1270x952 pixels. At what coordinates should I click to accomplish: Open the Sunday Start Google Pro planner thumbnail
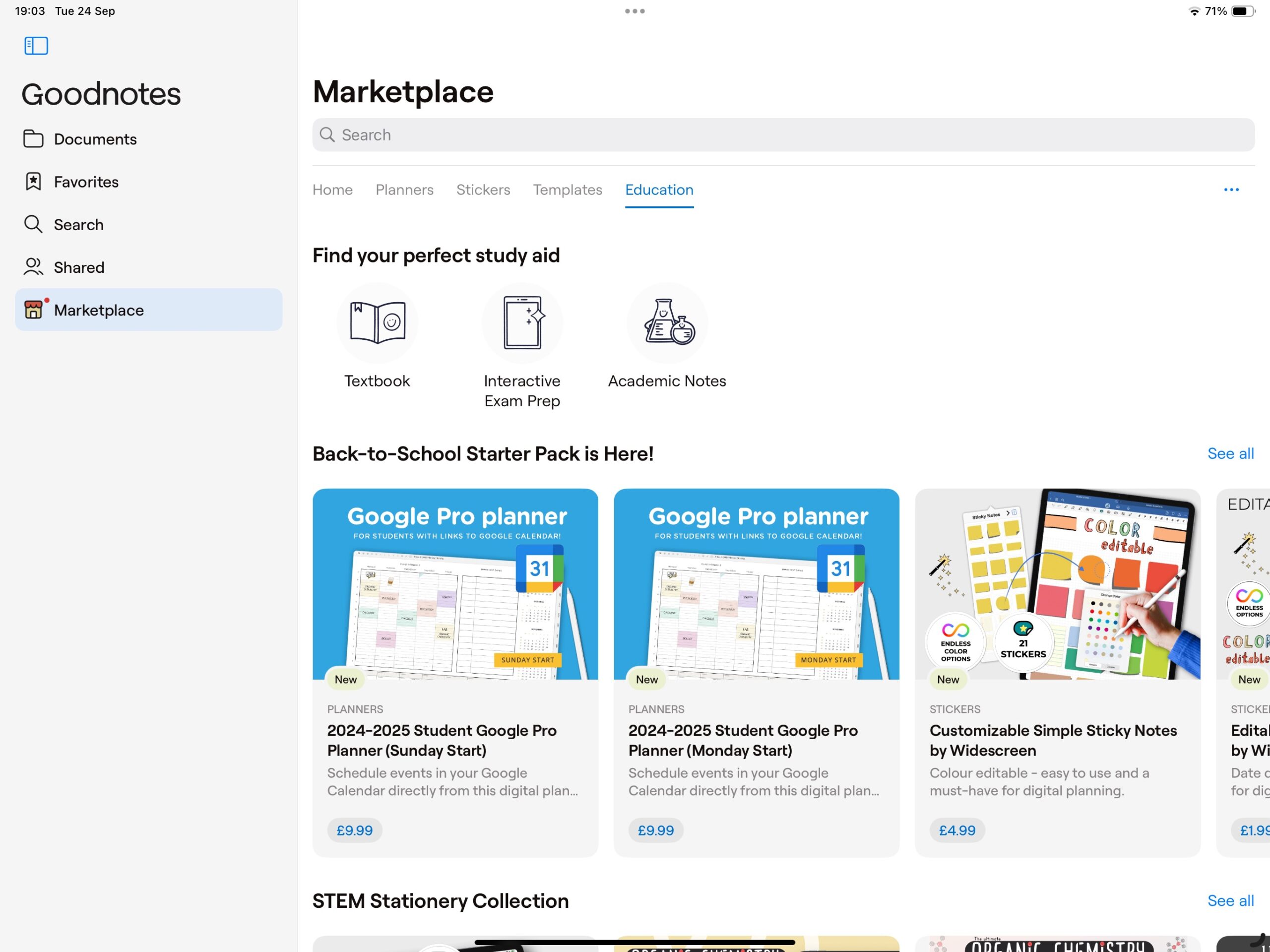tap(455, 584)
